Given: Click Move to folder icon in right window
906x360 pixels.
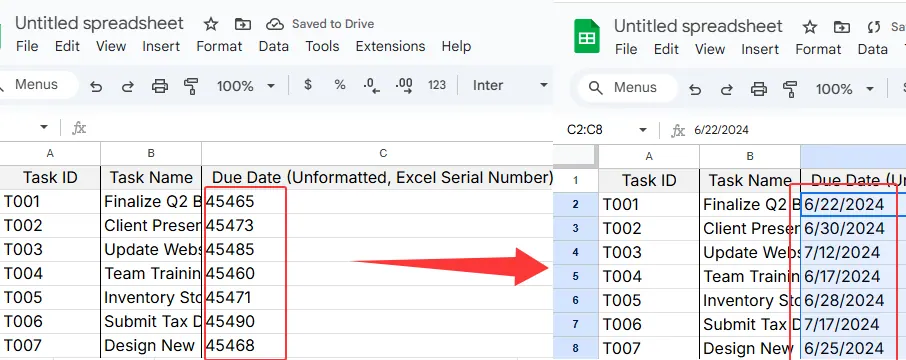Looking at the screenshot, I should (x=842, y=27).
